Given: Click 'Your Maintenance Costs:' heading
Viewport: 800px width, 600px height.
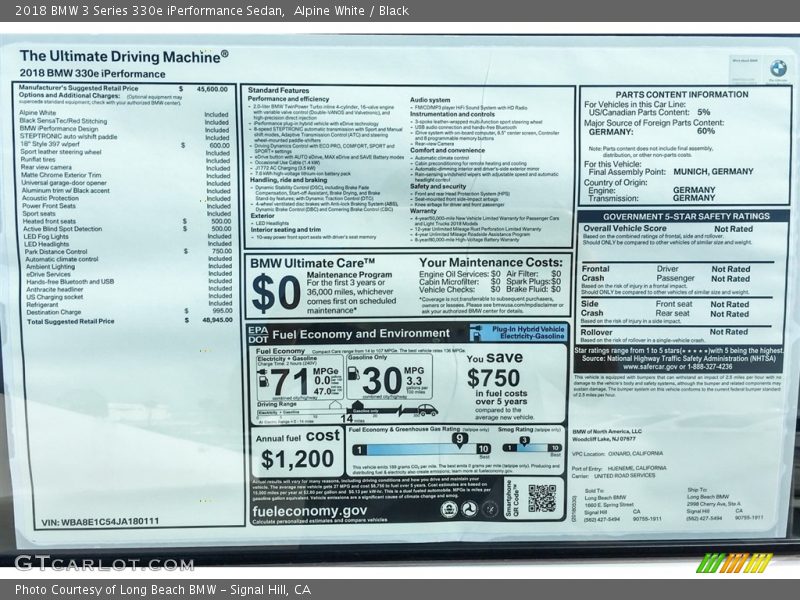Looking at the screenshot, I should (x=491, y=263).
